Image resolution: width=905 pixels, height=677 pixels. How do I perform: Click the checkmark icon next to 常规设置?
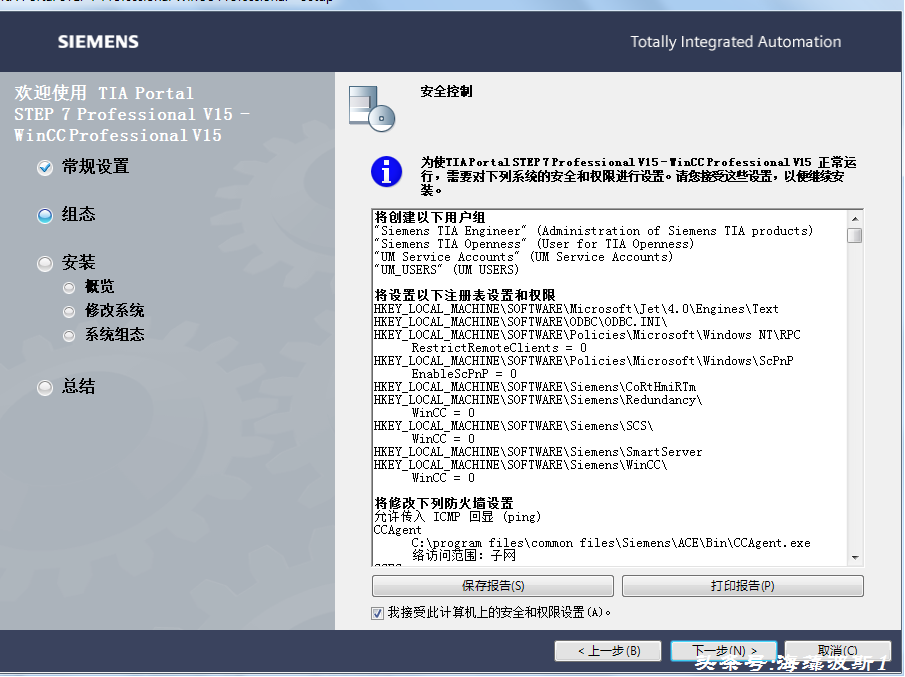(x=45, y=168)
